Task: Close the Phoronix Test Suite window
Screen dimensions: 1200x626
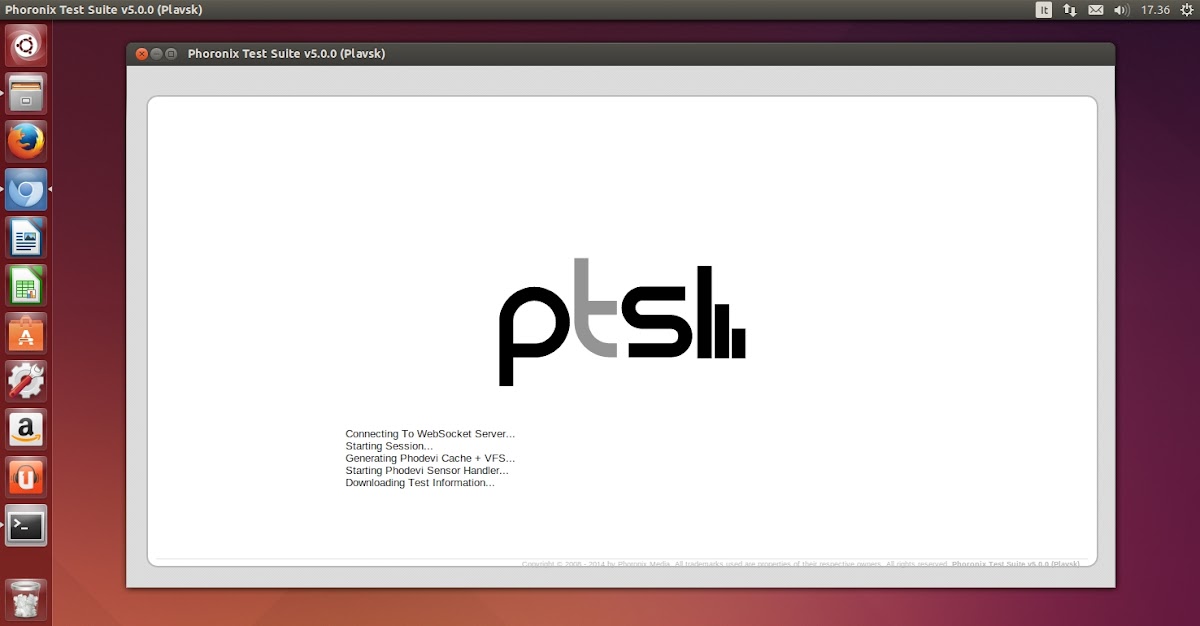Action: pos(141,54)
